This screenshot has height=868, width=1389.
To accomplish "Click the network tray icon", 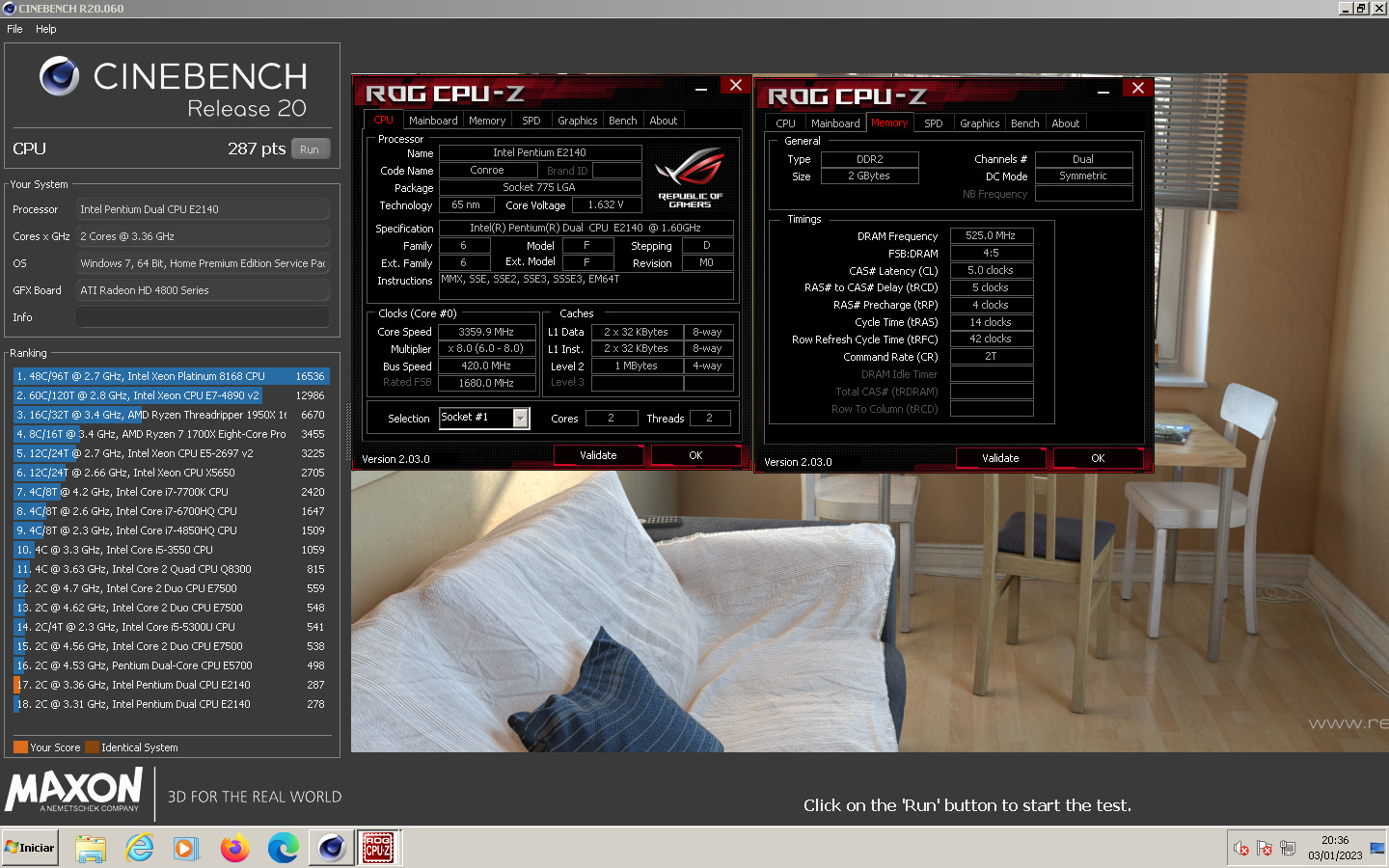I will click(x=1288, y=849).
